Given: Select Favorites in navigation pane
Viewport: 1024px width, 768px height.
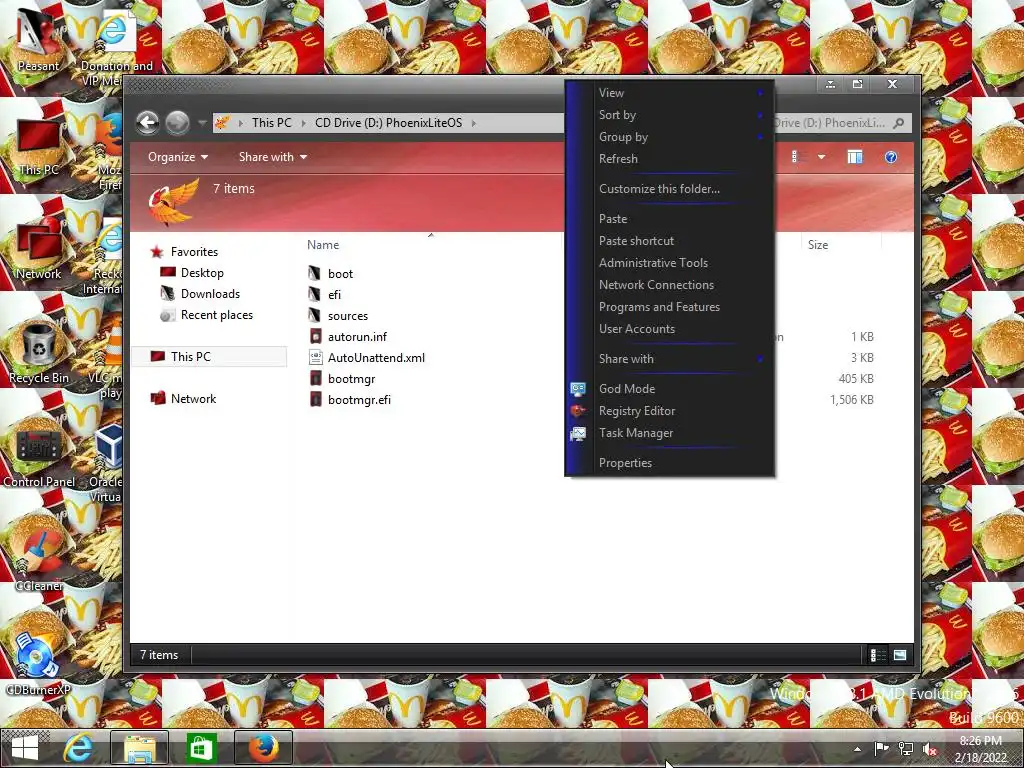Looking at the screenshot, I should coord(194,251).
